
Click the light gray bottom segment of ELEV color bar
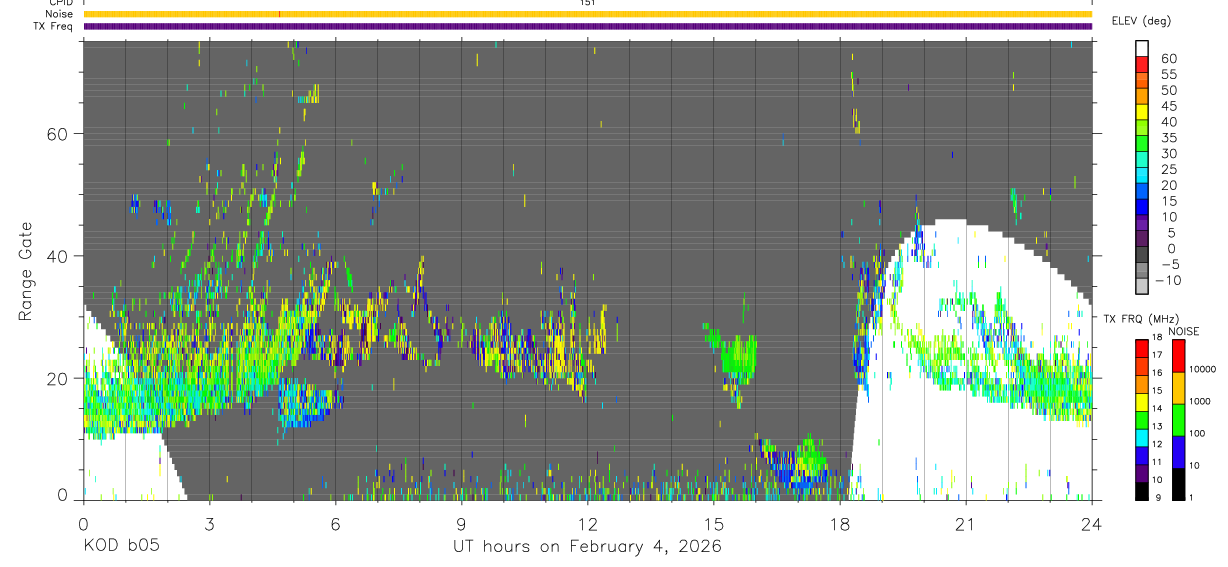(x=1143, y=286)
